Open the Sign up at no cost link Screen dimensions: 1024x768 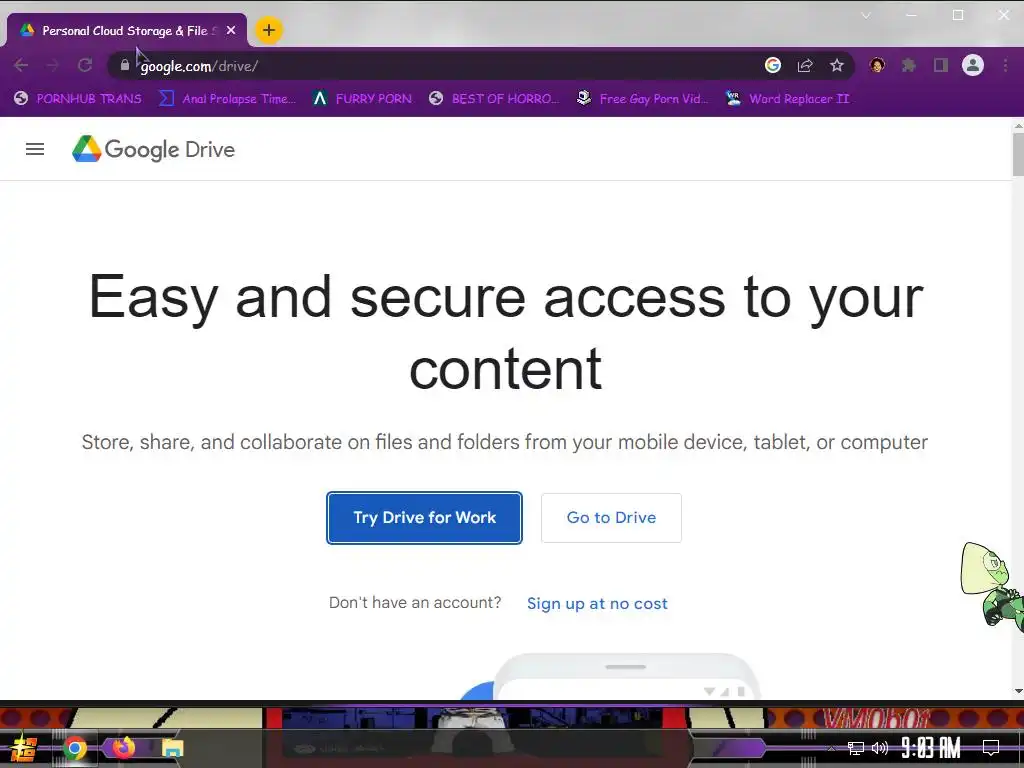pyautogui.click(x=598, y=603)
